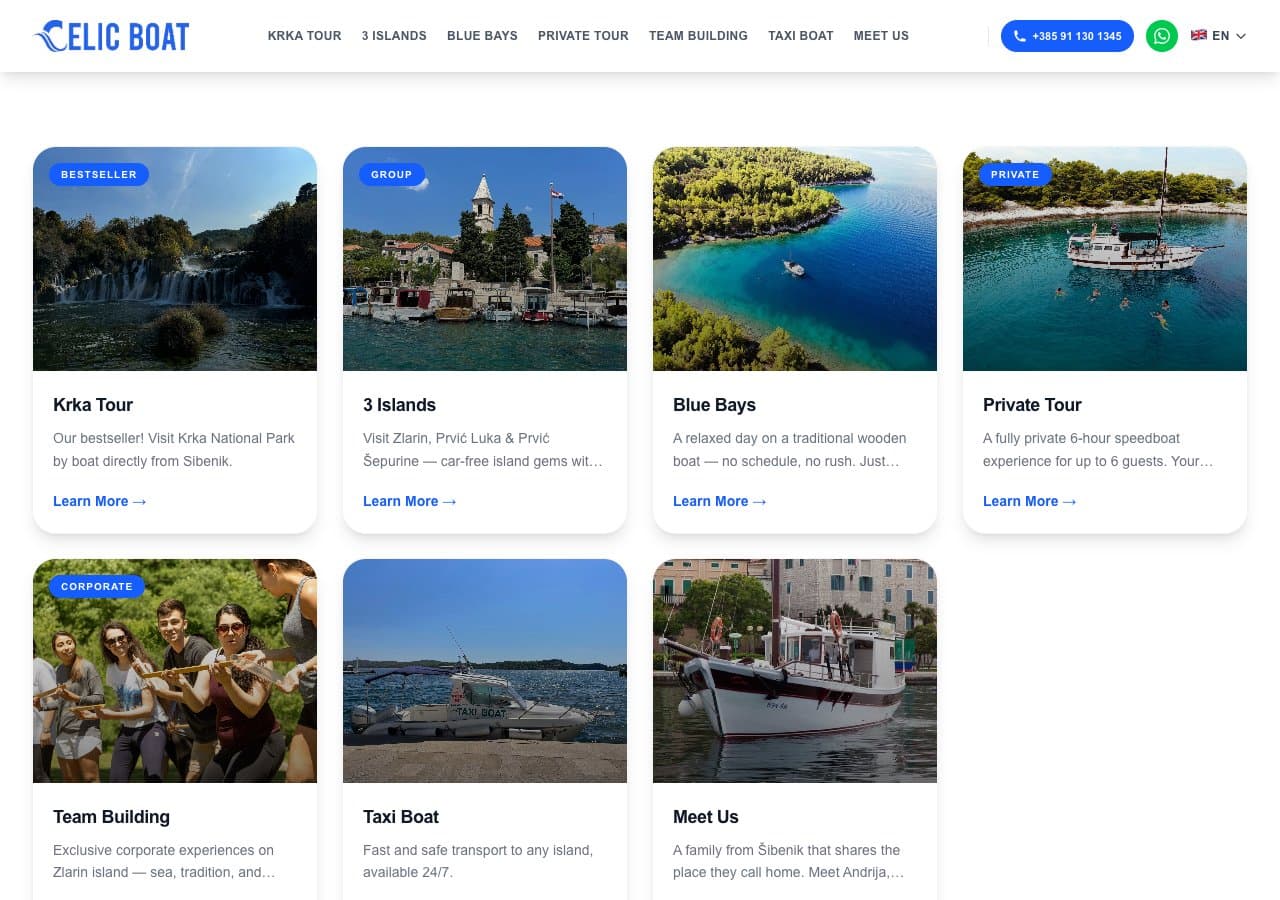The image size is (1280, 900).
Task: Click the 'Visit Zlarin, Prvić Luka' description
Action: 483,450
